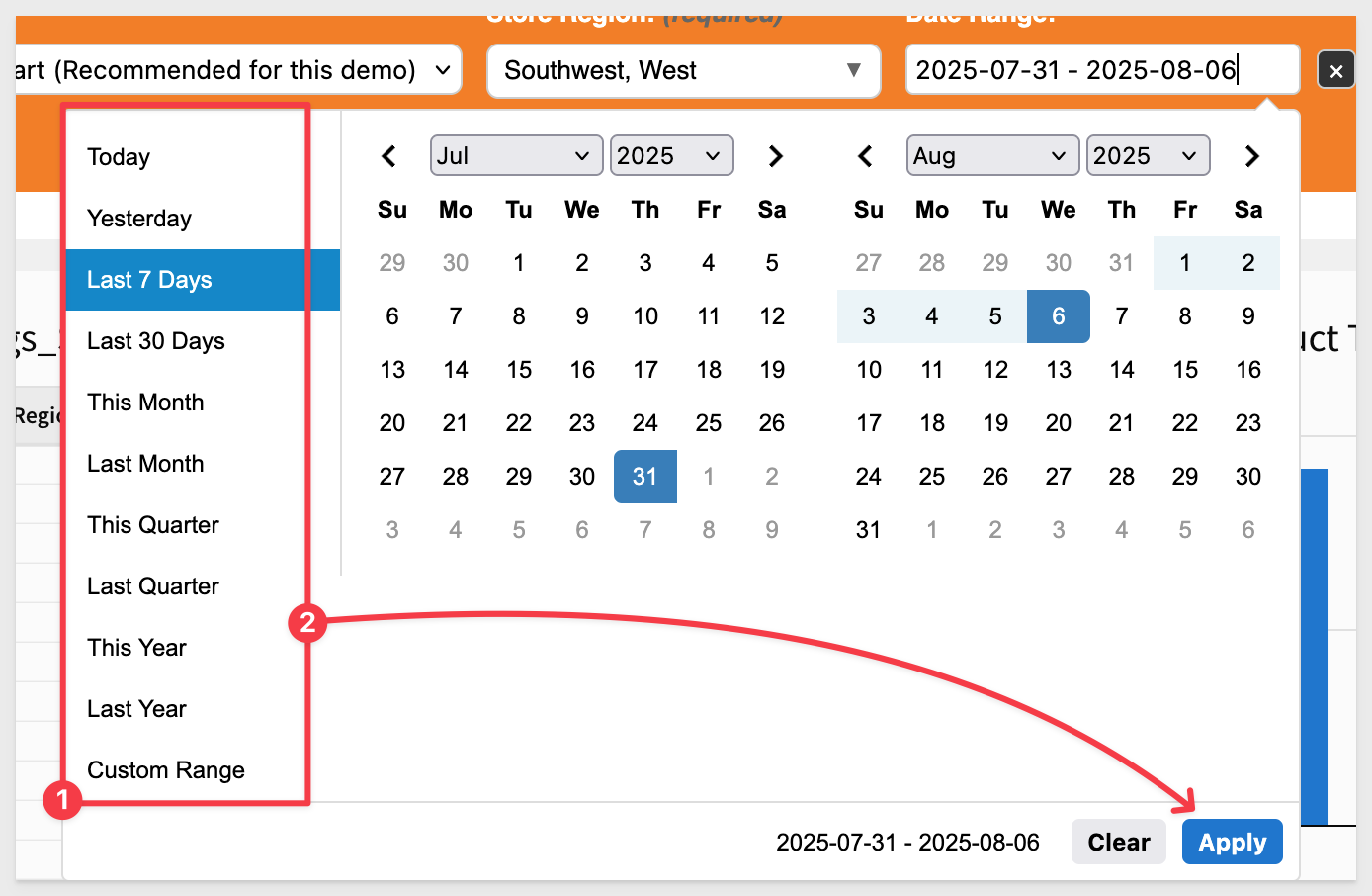Go to next month on left calendar
This screenshot has width=1372, height=896.
point(775,156)
